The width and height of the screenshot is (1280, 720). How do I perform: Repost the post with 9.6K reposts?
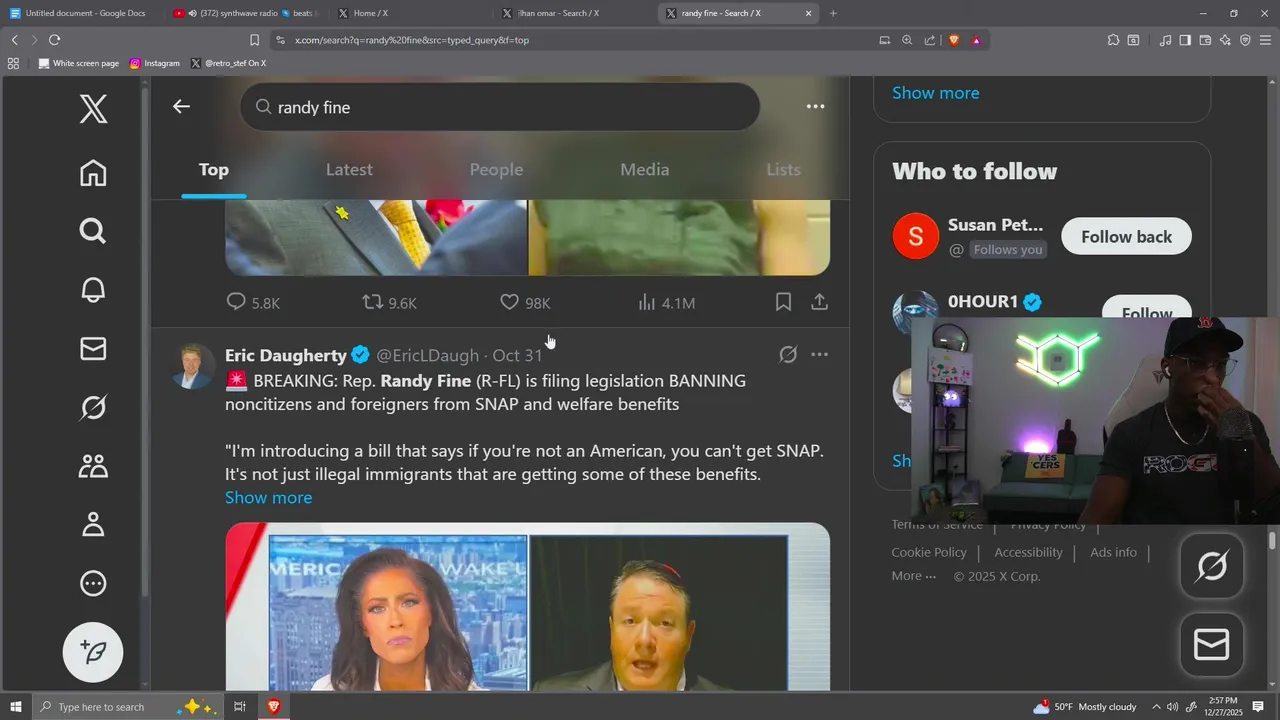(389, 302)
